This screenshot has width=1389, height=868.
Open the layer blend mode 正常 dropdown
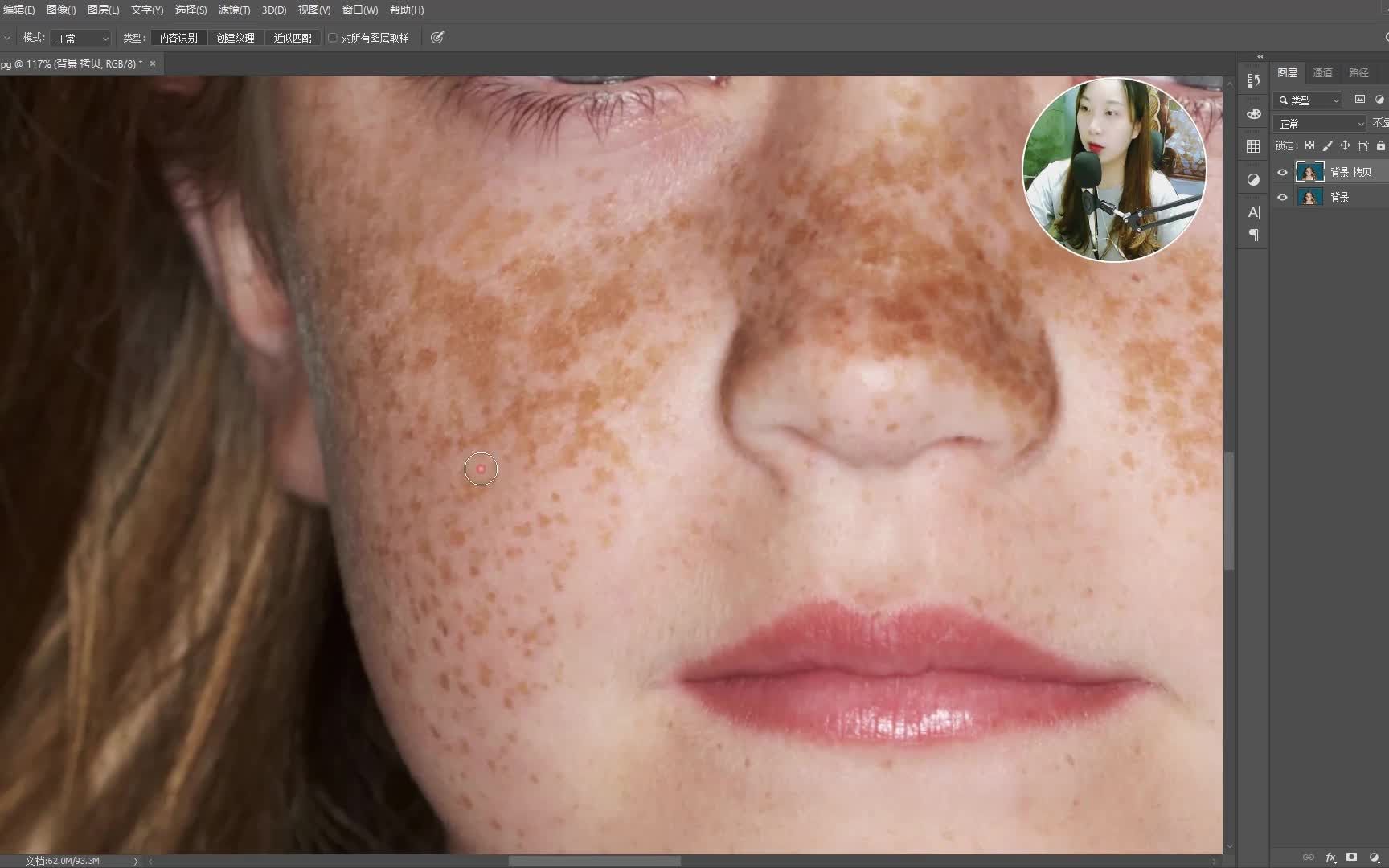pyautogui.click(x=1319, y=124)
